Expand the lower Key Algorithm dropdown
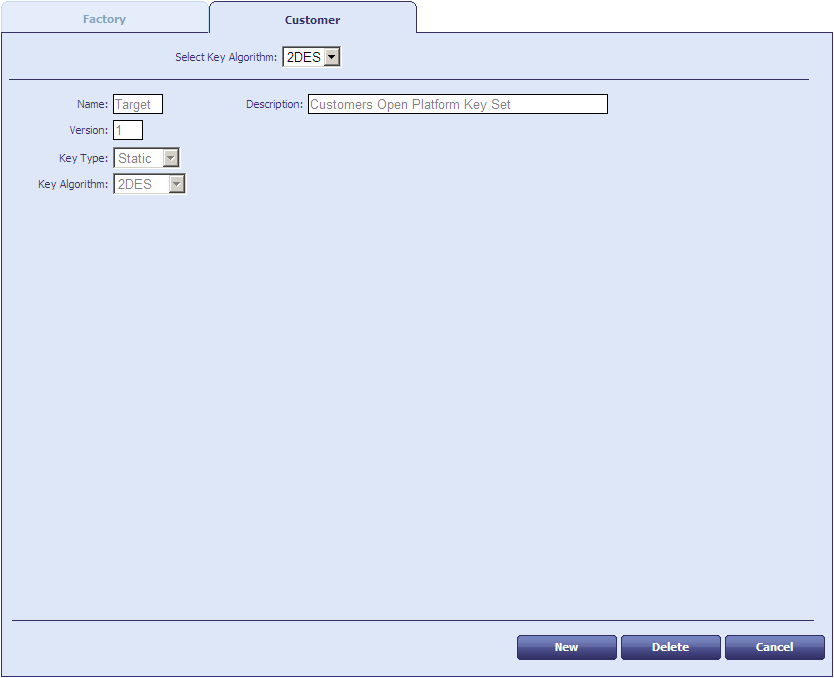The width and height of the screenshot is (834, 678). click(x=149, y=184)
